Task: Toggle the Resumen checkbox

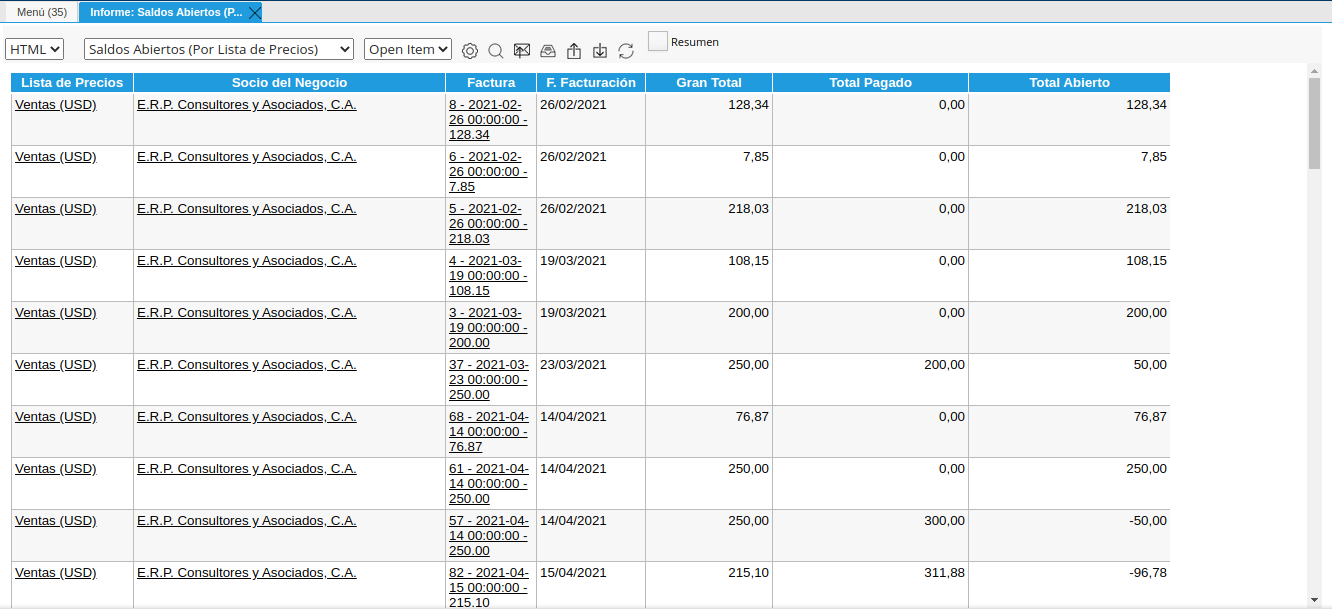Action: (657, 41)
